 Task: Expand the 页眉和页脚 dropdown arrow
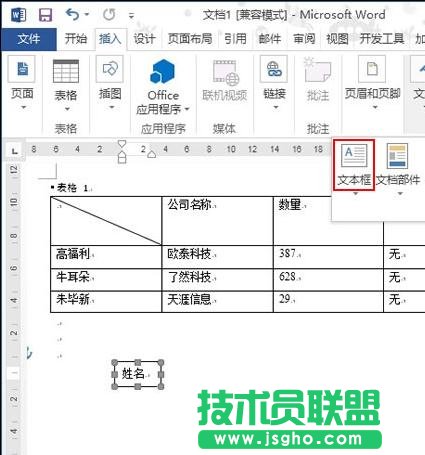375,107
